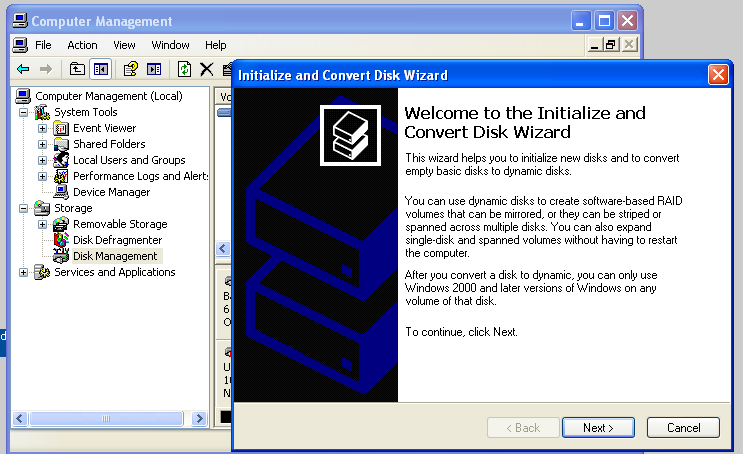Select the Storage node

(73, 208)
